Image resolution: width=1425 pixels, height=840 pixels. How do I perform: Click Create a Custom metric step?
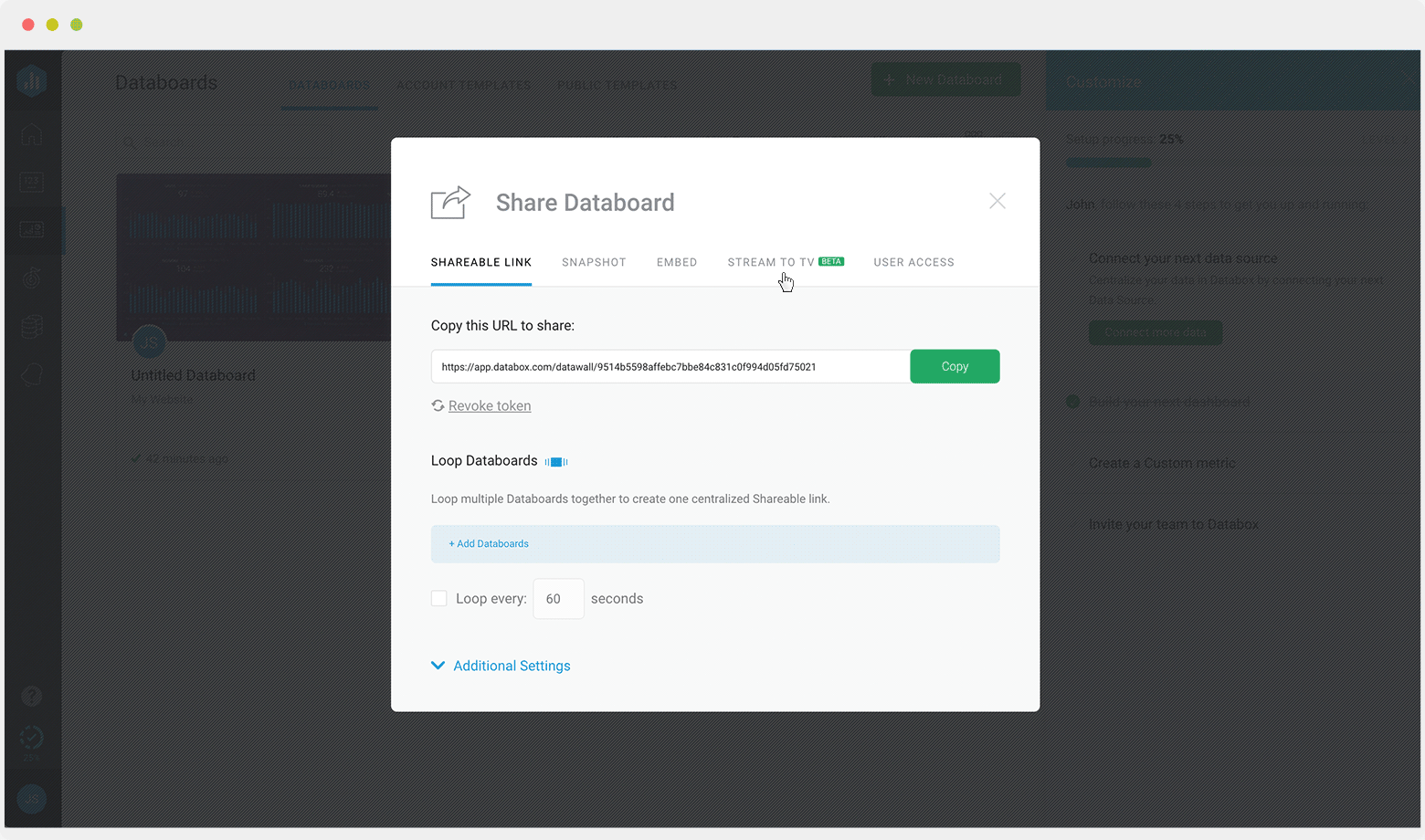pyautogui.click(x=1162, y=463)
